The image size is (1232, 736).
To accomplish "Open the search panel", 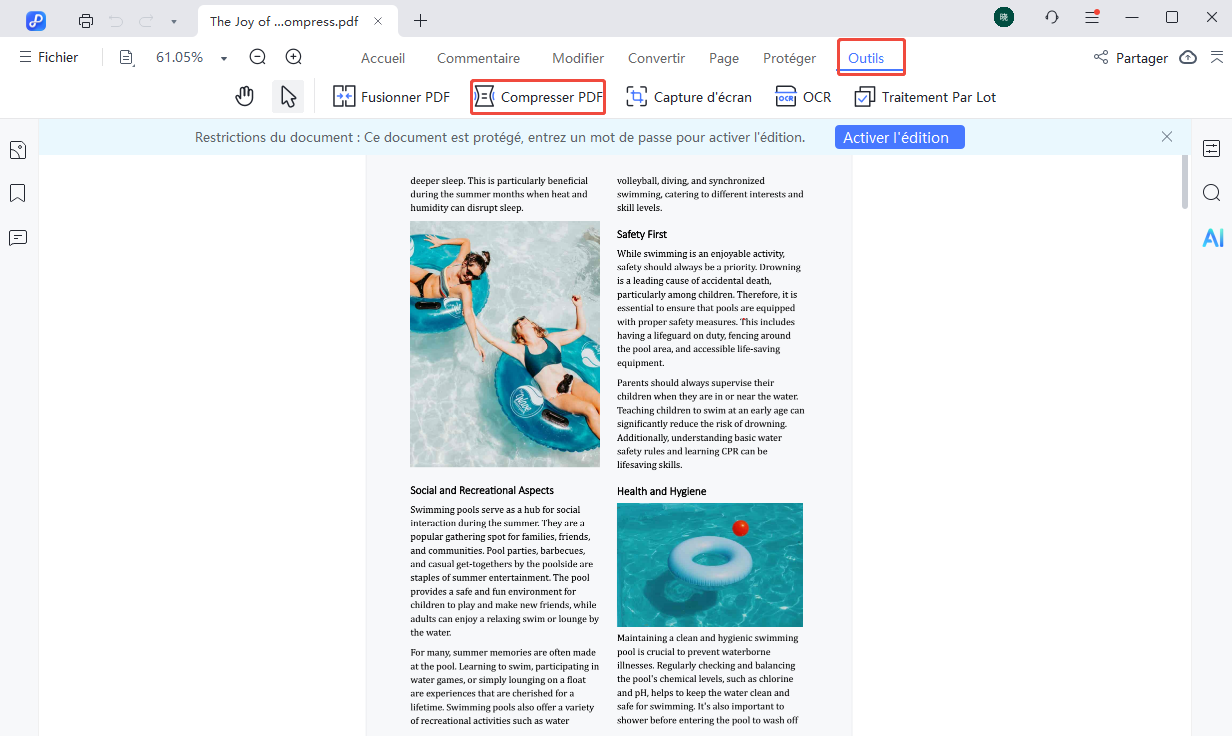I will click(1211, 193).
